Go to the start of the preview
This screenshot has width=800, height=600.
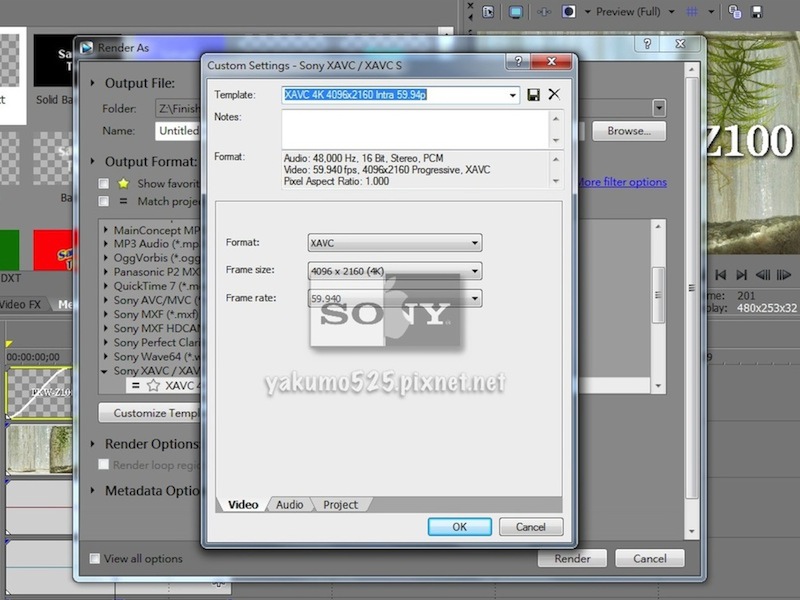click(720, 275)
